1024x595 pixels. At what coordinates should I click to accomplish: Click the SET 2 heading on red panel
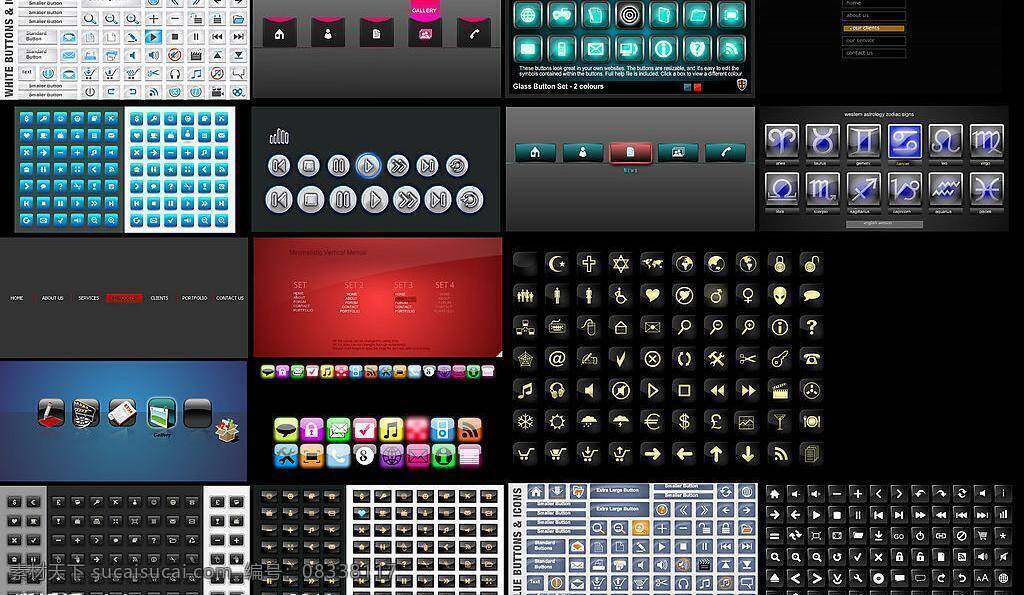tap(354, 285)
